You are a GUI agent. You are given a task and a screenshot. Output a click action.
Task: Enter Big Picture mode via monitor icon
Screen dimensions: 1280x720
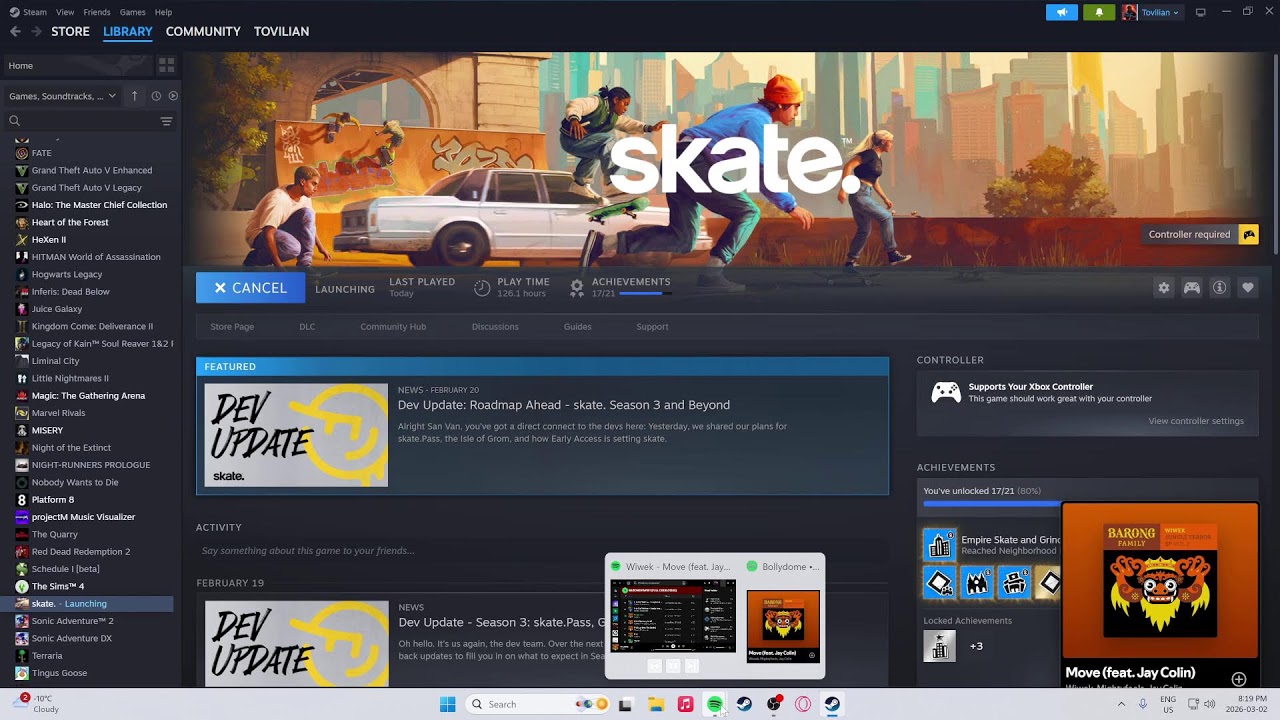click(x=1201, y=12)
